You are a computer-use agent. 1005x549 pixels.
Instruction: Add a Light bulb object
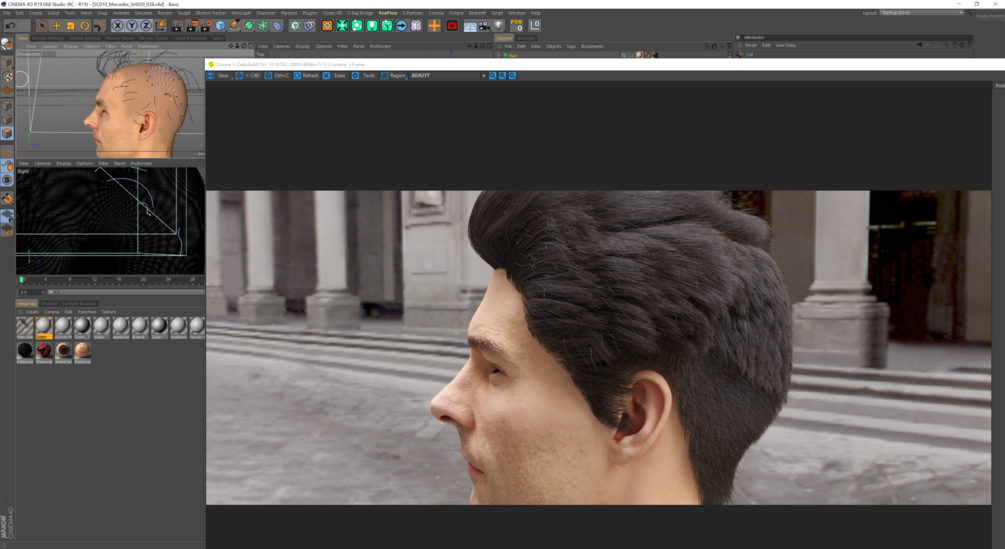click(x=498, y=26)
